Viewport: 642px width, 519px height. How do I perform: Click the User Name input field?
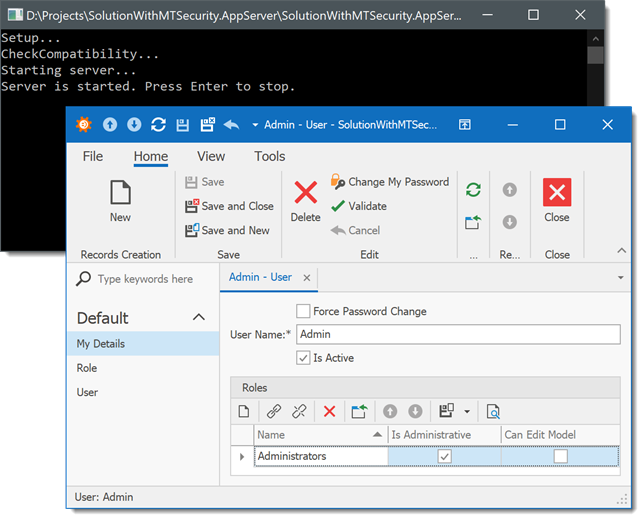click(458, 334)
